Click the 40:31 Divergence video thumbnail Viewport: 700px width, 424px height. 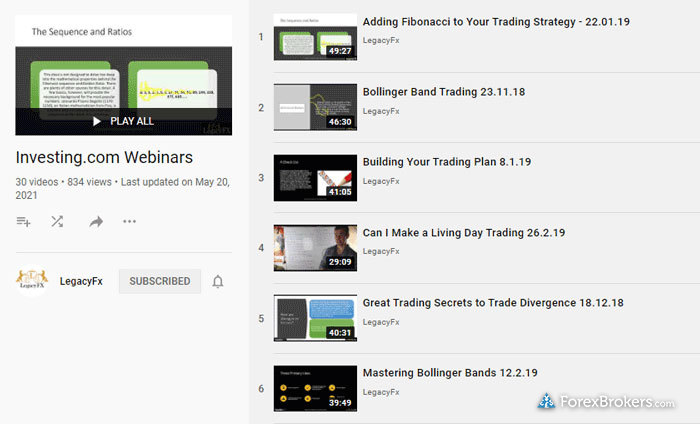pyautogui.click(x=315, y=318)
